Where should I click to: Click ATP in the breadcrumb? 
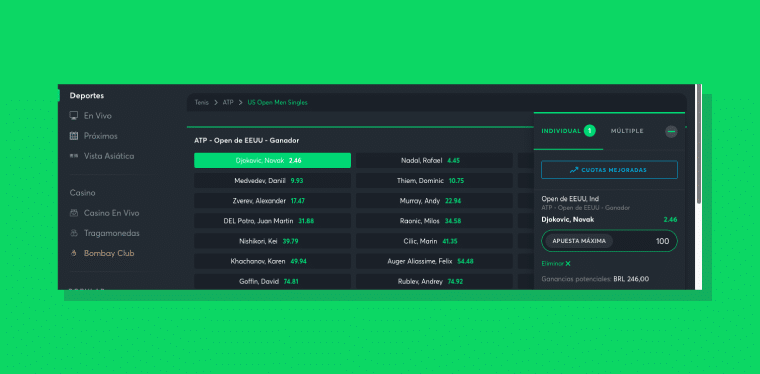228,103
